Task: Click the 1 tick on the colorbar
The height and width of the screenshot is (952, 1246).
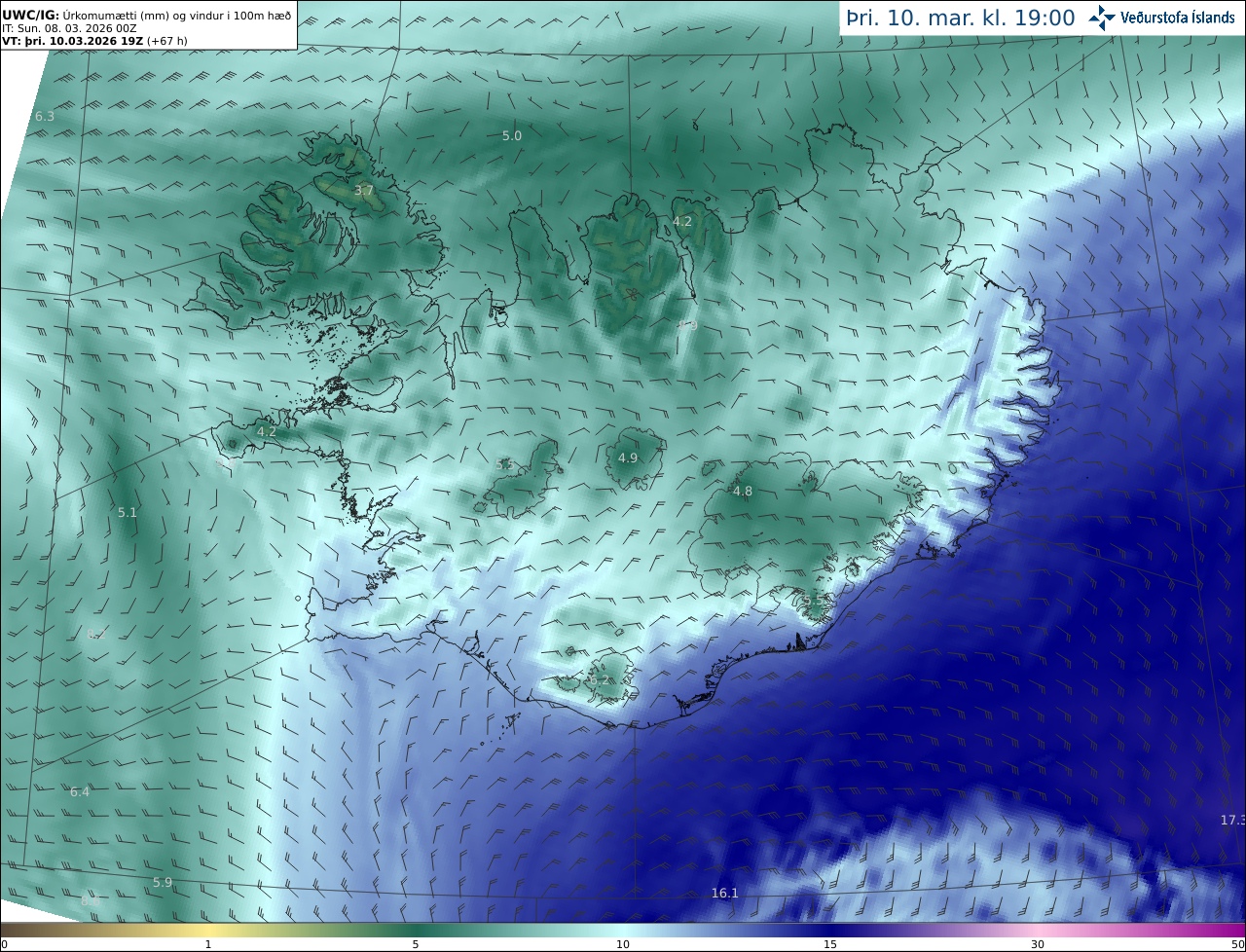Action: click(x=208, y=944)
